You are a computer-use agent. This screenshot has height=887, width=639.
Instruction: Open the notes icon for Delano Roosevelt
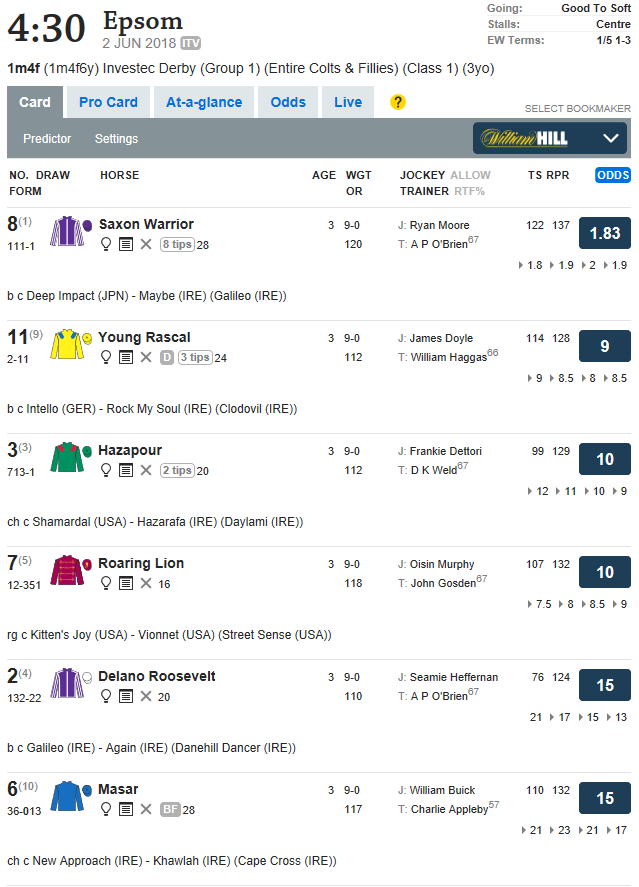point(126,696)
